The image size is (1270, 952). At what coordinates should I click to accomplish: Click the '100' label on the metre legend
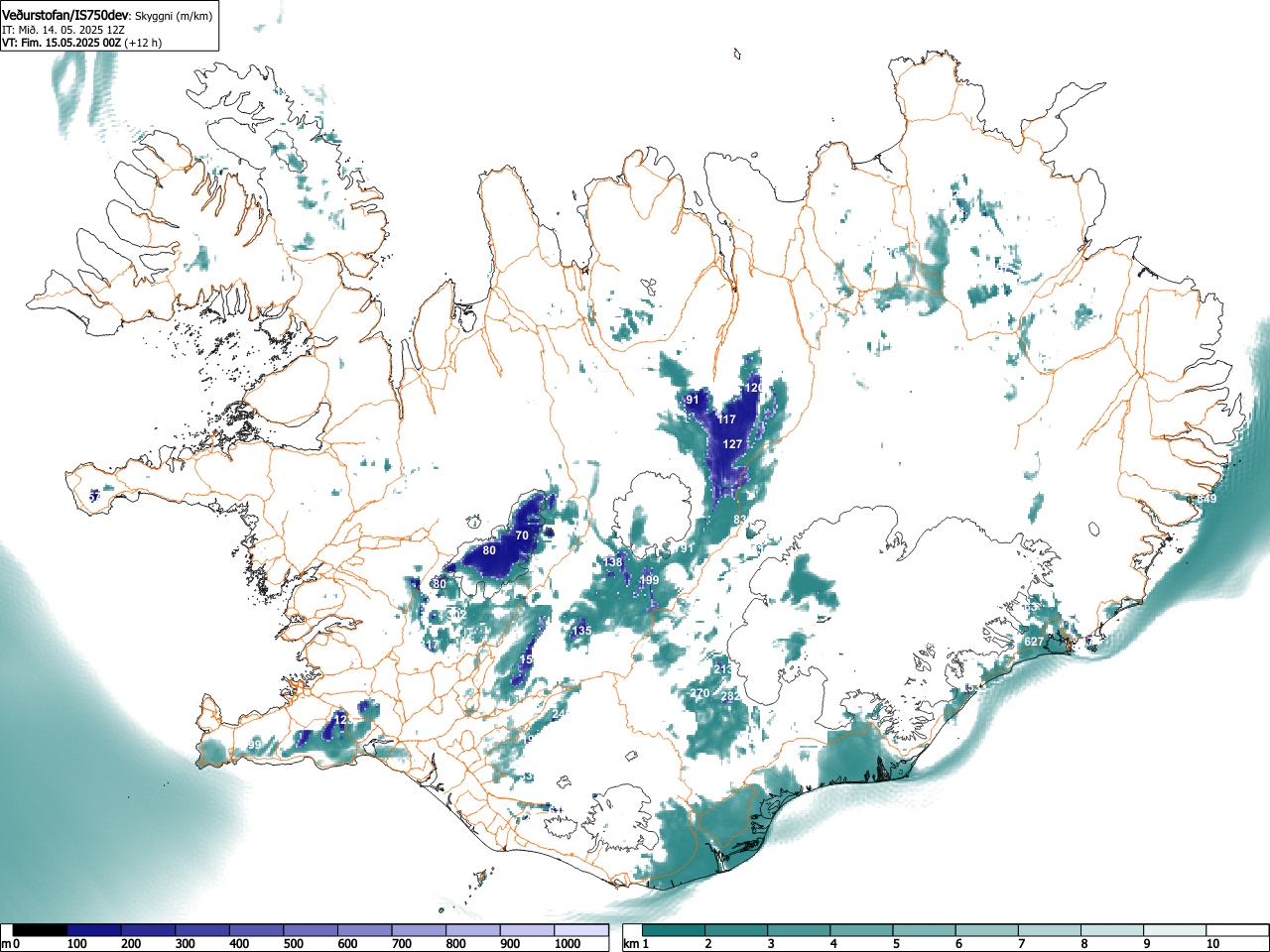pos(76,944)
